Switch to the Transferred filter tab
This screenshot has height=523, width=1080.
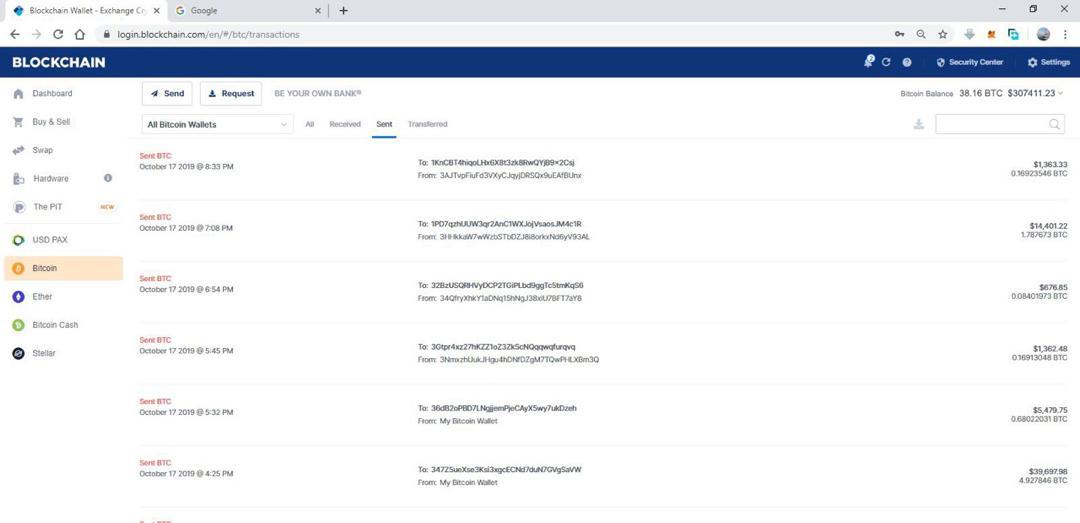[427, 124]
